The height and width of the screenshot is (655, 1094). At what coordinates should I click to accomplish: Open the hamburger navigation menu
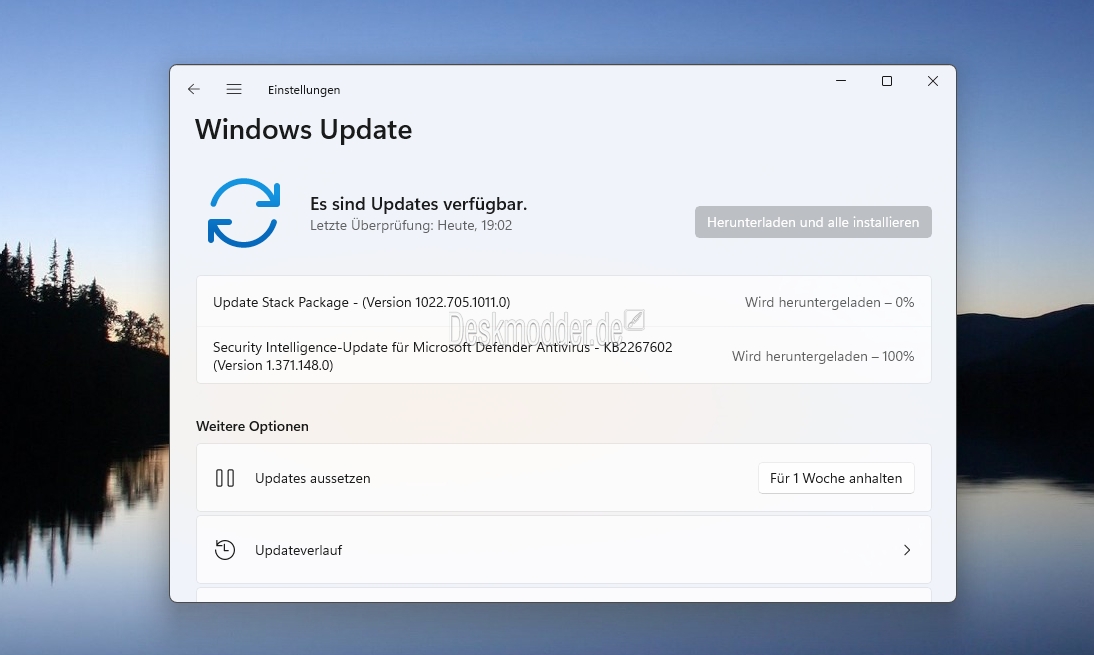[x=234, y=89]
